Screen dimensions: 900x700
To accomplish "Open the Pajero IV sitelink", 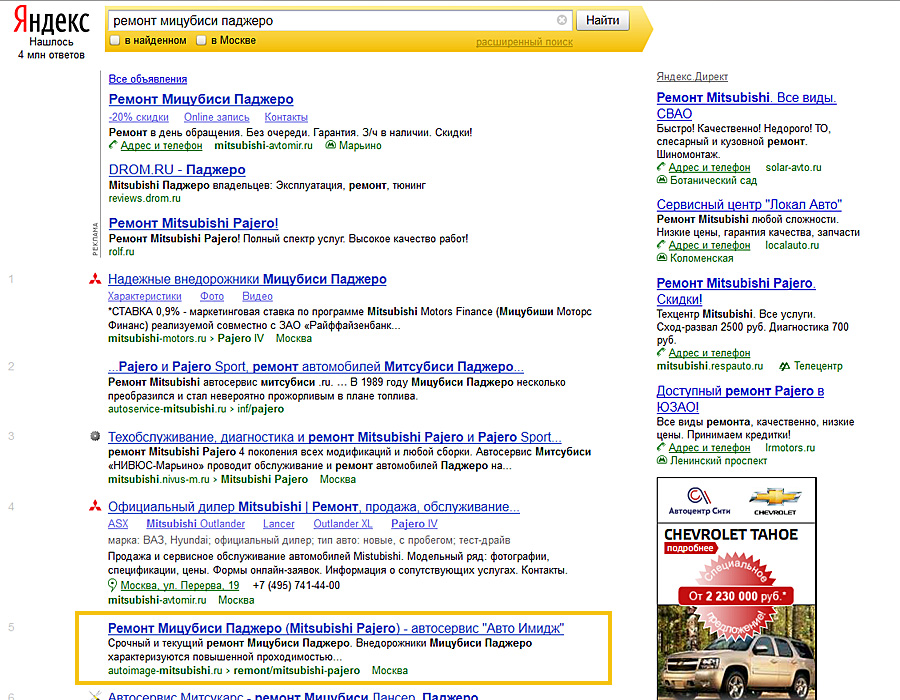I will click(414, 524).
